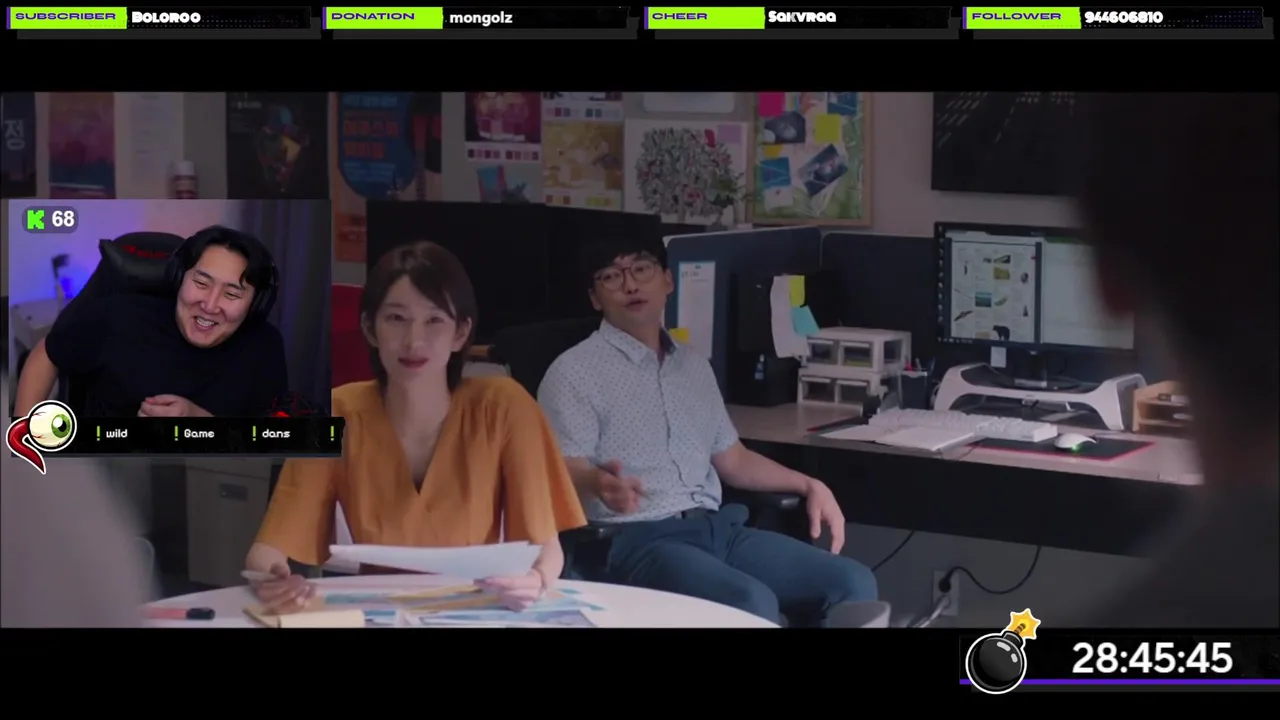Screen dimensions: 1280x720
Task: Click the donor name mongolz
Action: coord(481,18)
